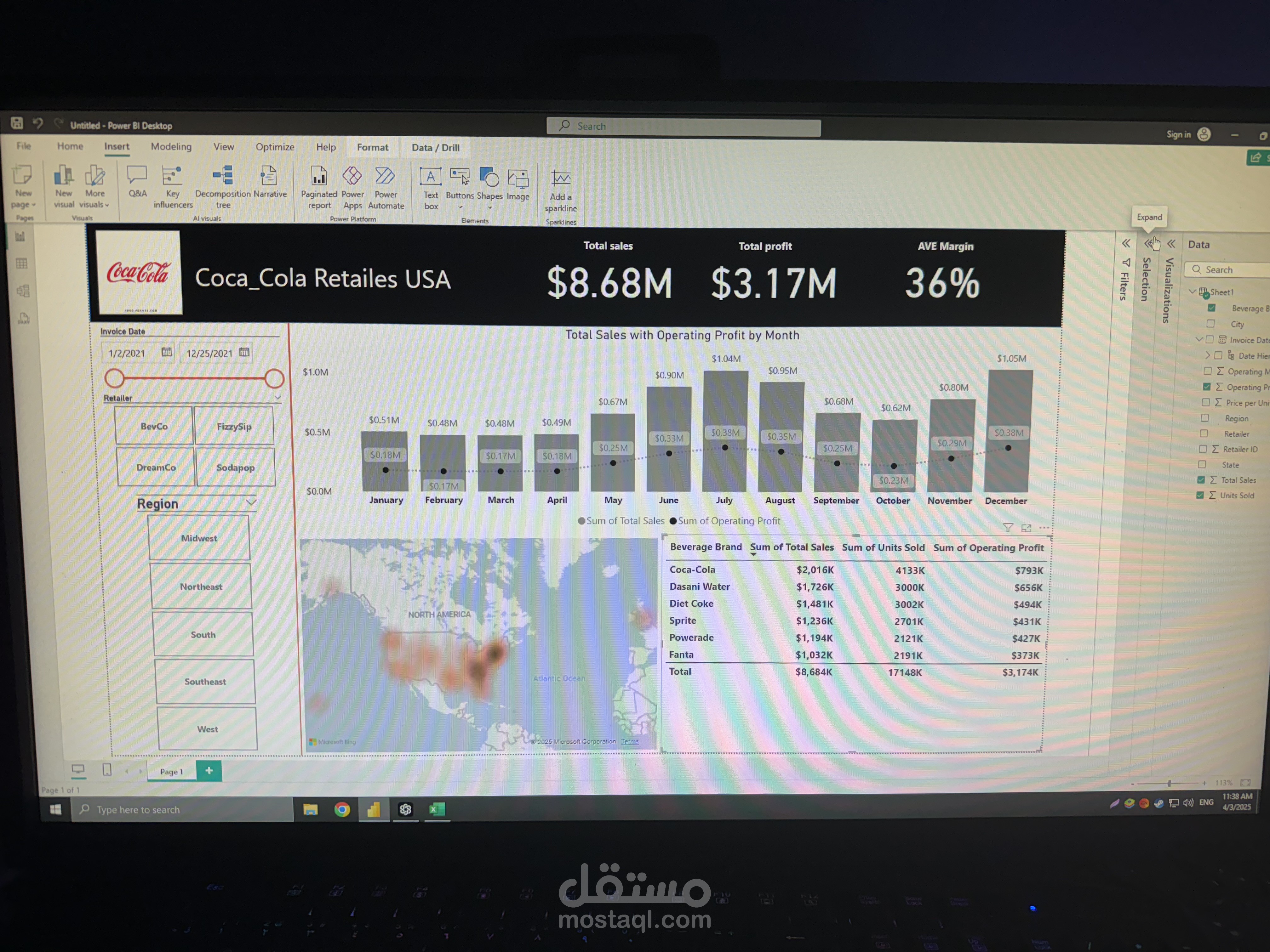This screenshot has width=1270, height=952.
Task: Uncheck the Total Sales field
Action: (1200, 479)
